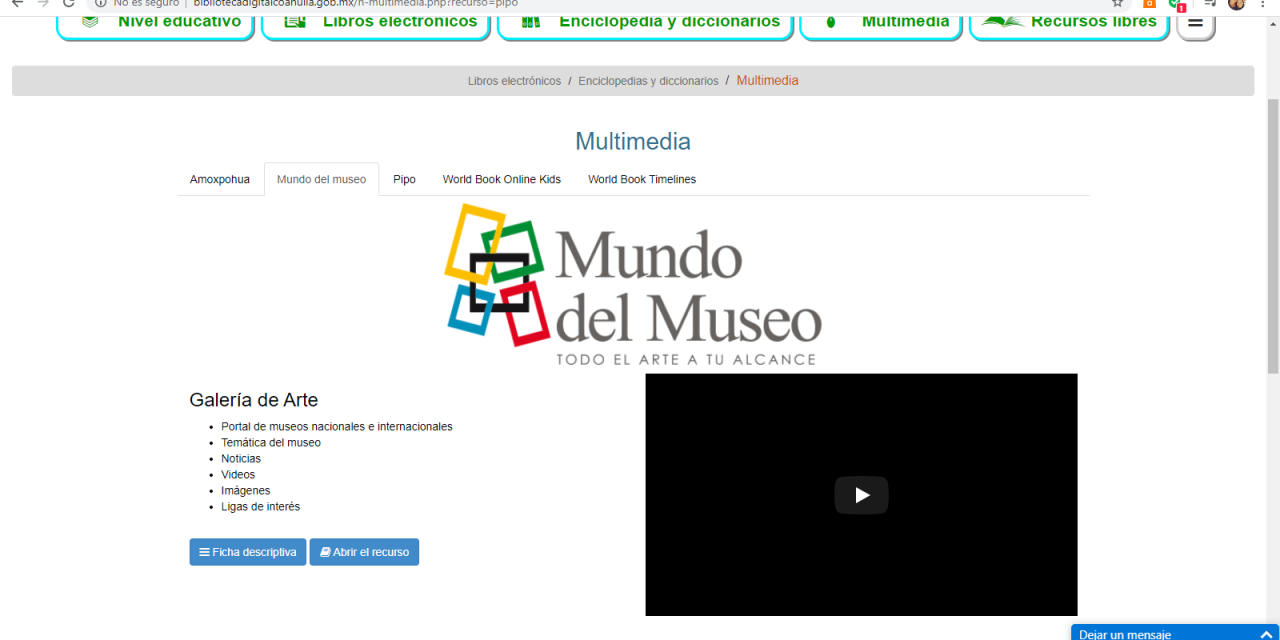Bookmark this page with the star icon
The width and height of the screenshot is (1280, 640).
(x=1118, y=3)
